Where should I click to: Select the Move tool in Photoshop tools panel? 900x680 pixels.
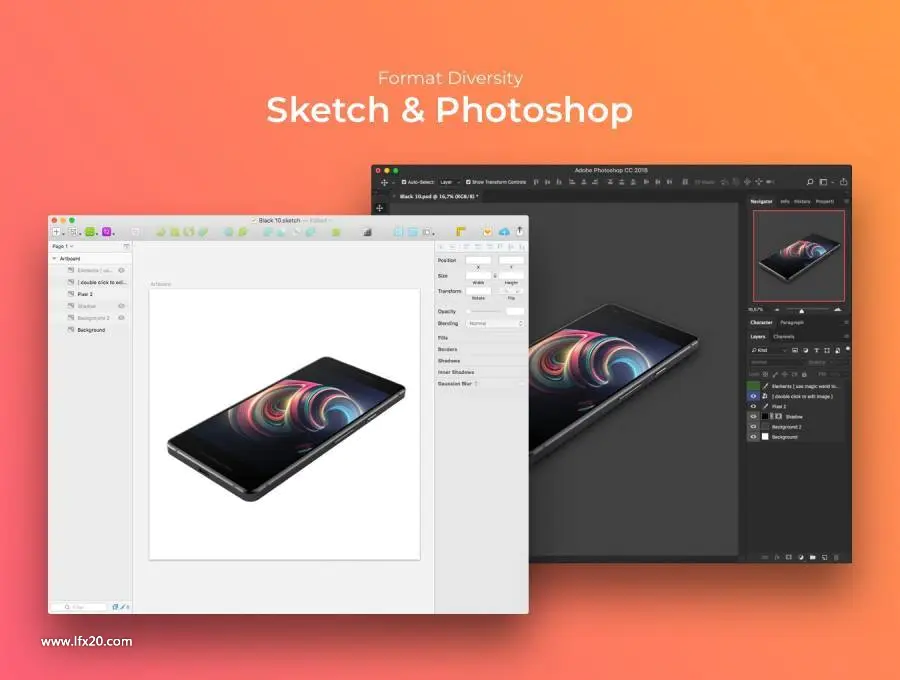[379, 208]
